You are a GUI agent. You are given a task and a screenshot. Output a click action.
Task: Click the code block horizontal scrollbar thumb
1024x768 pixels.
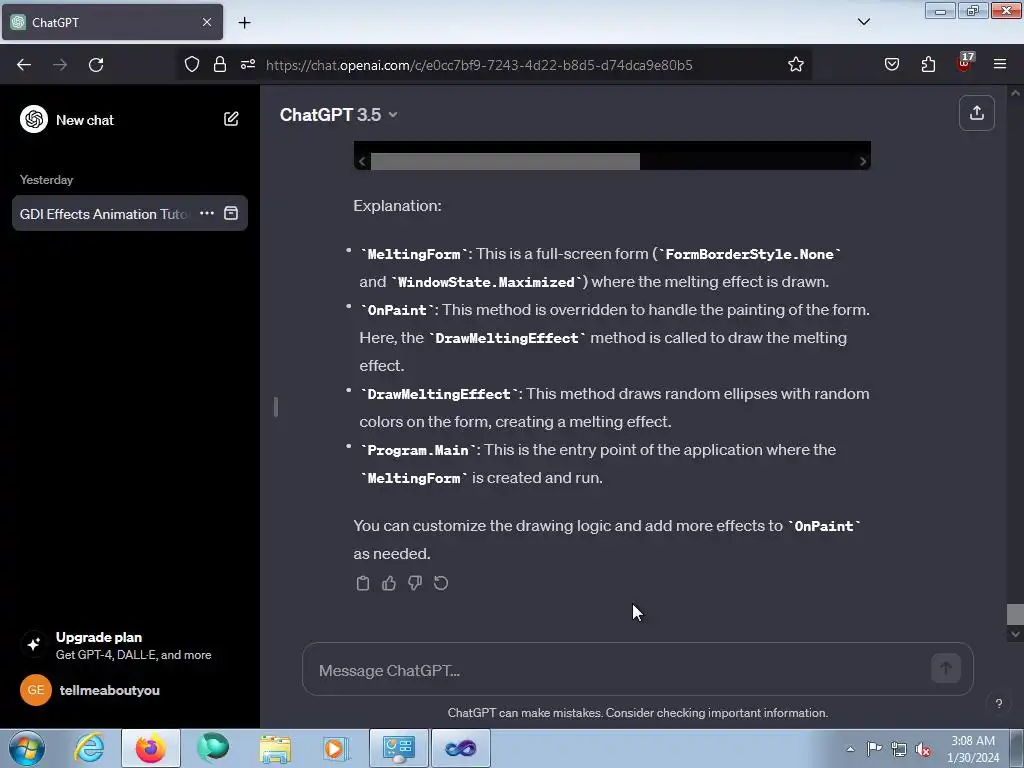(505, 161)
